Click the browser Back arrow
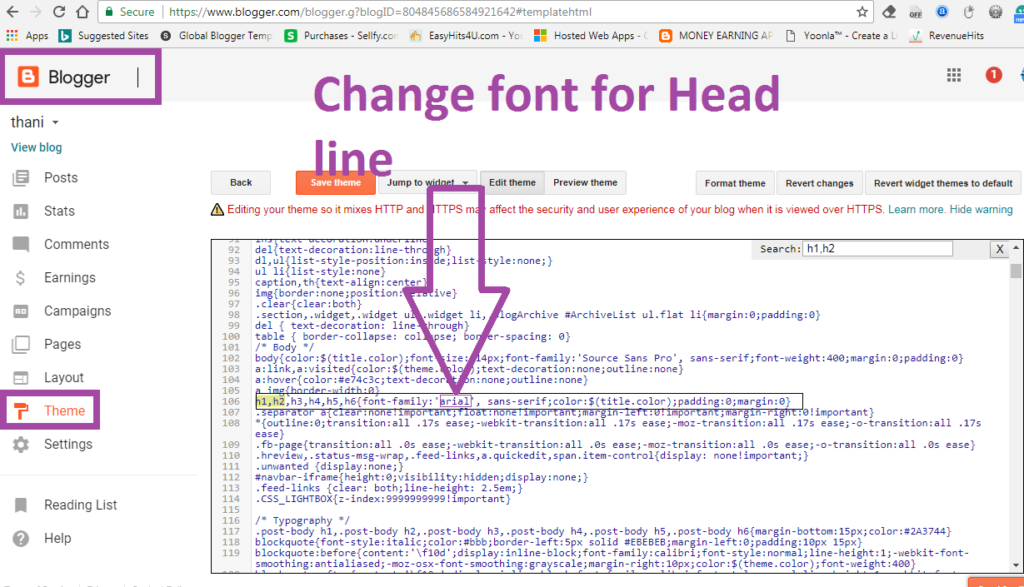 pos(12,12)
